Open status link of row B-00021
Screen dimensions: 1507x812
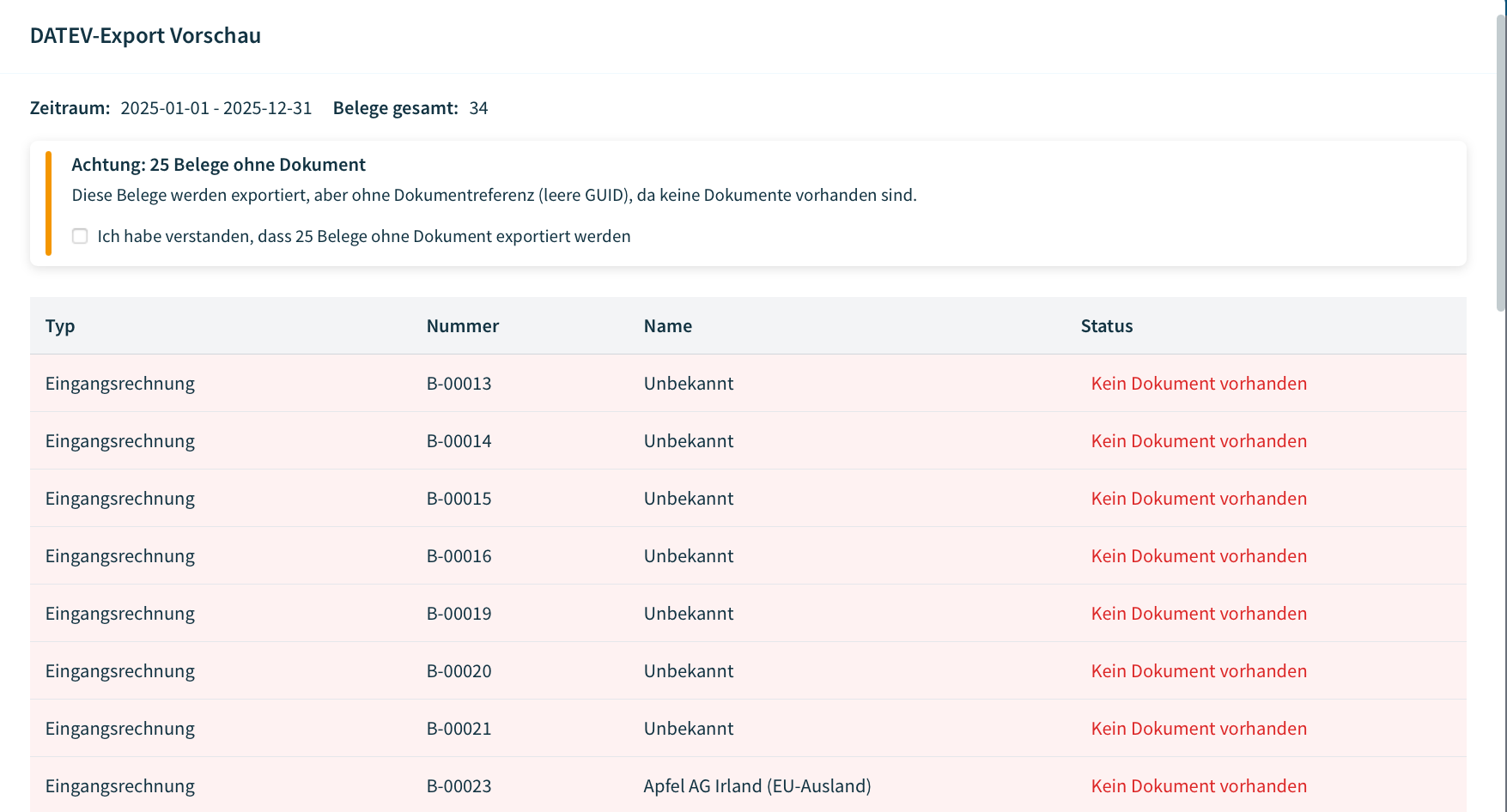coord(1199,728)
